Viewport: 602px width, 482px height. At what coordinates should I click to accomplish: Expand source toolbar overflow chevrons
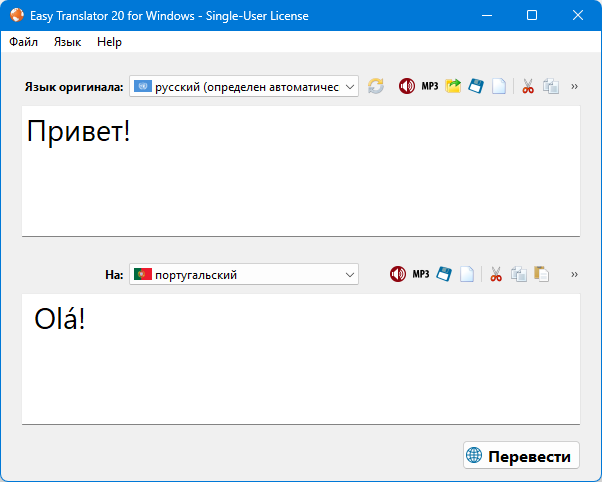(x=574, y=86)
